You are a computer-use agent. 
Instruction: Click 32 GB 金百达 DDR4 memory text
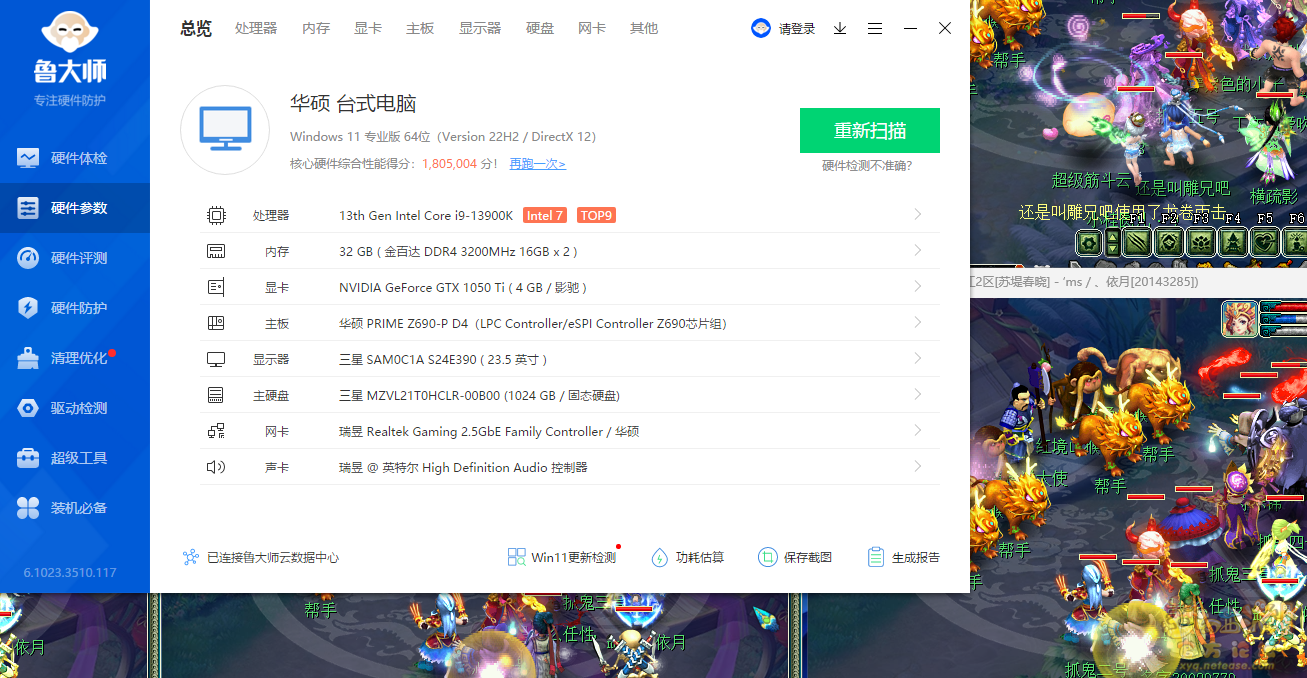459,251
